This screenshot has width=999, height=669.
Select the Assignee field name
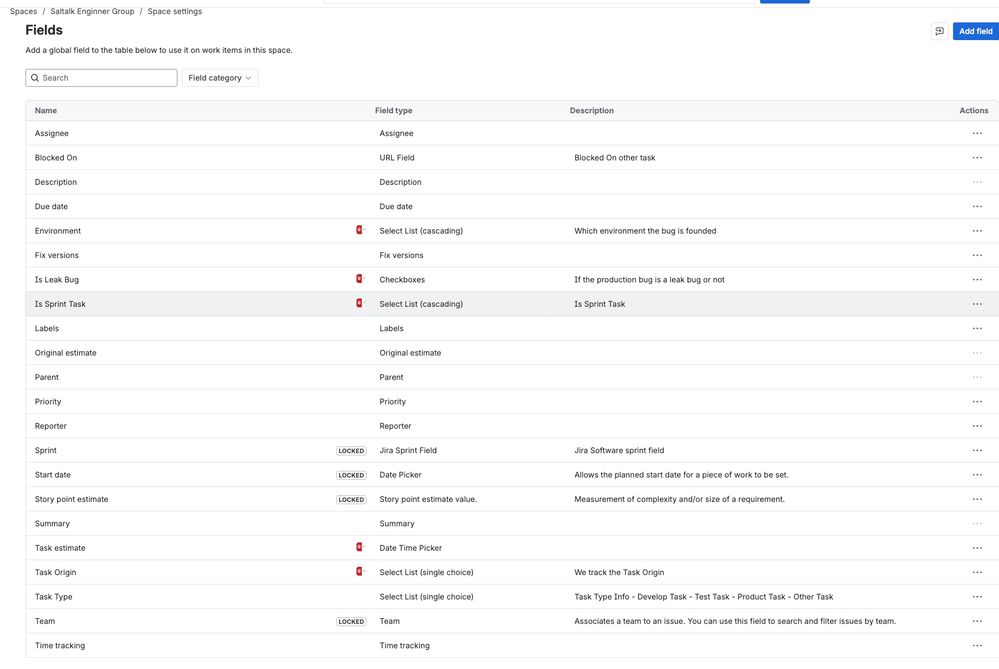click(x=52, y=133)
